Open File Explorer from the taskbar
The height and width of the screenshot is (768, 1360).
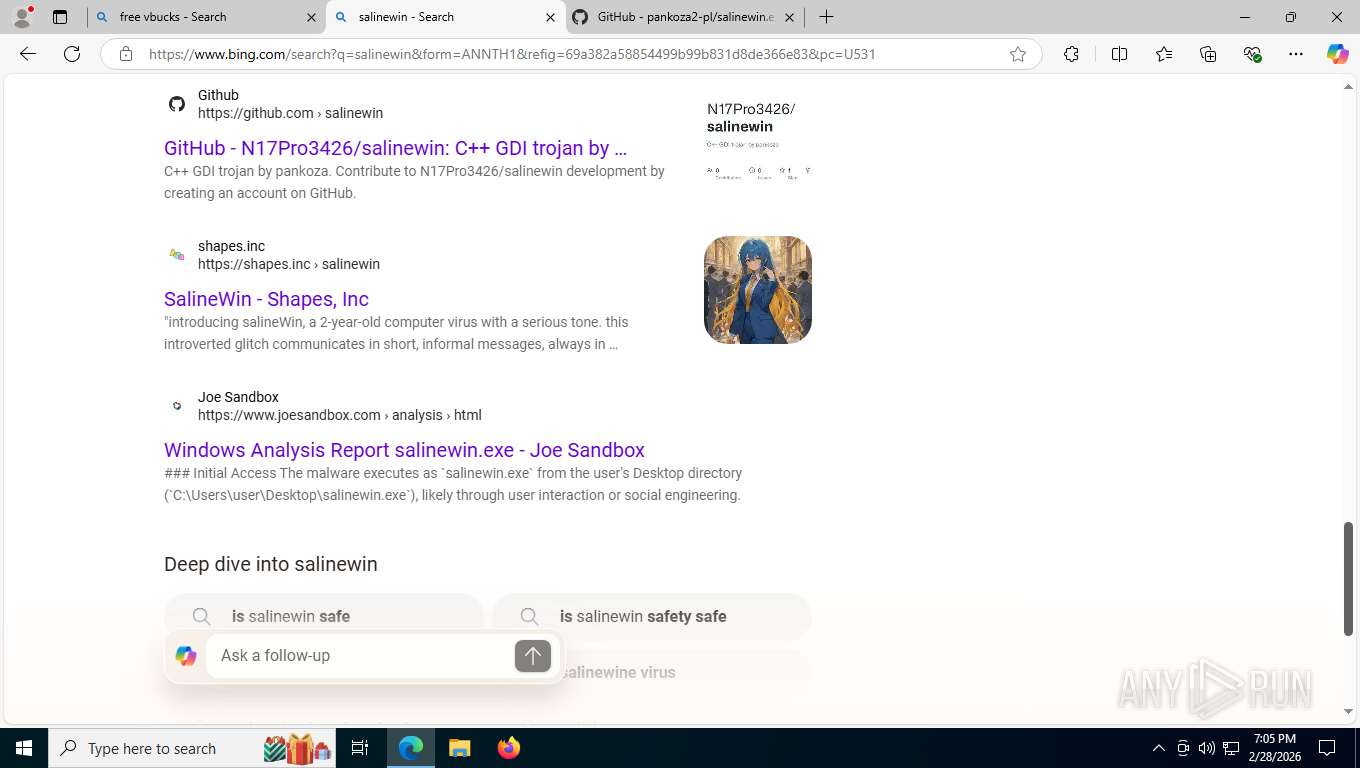(x=459, y=748)
